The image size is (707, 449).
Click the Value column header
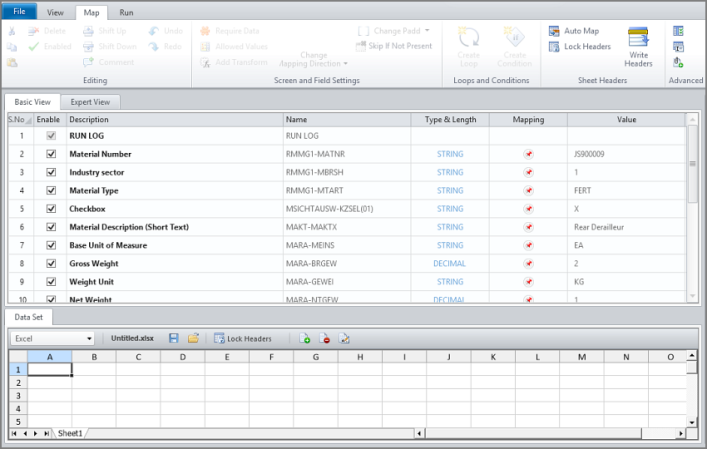(626, 119)
